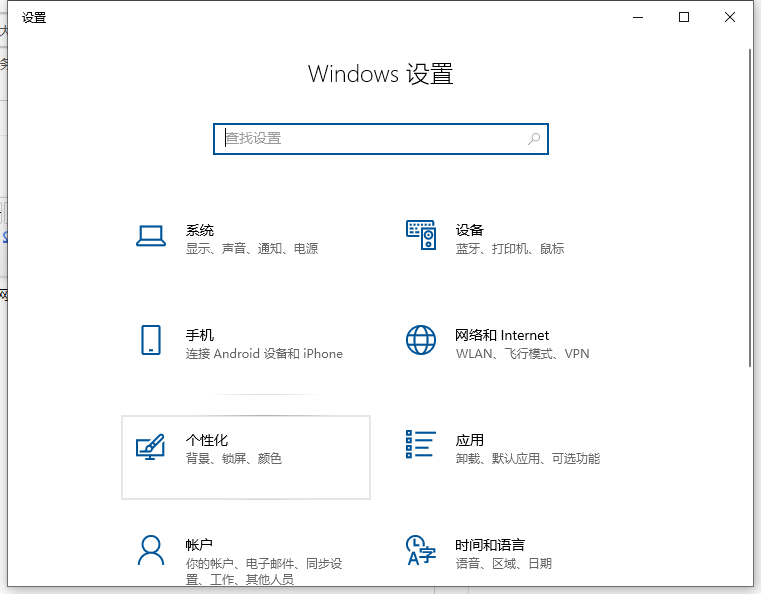Viewport: 761px width, 594px height.
Task: Click the keyboard and speaker 设备 icon
Action: point(421,236)
